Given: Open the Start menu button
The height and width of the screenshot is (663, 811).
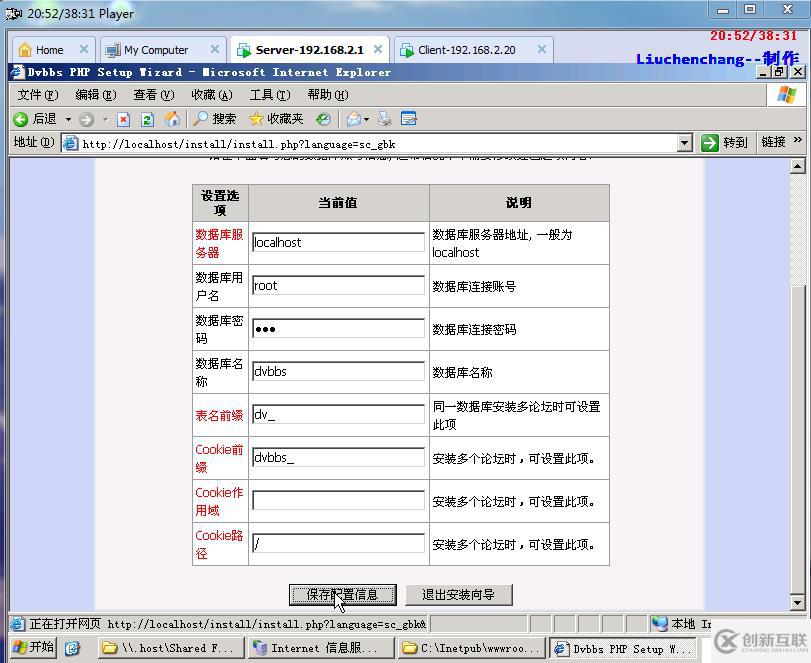Looking at the screenshot, I should [x=33, y=647].
